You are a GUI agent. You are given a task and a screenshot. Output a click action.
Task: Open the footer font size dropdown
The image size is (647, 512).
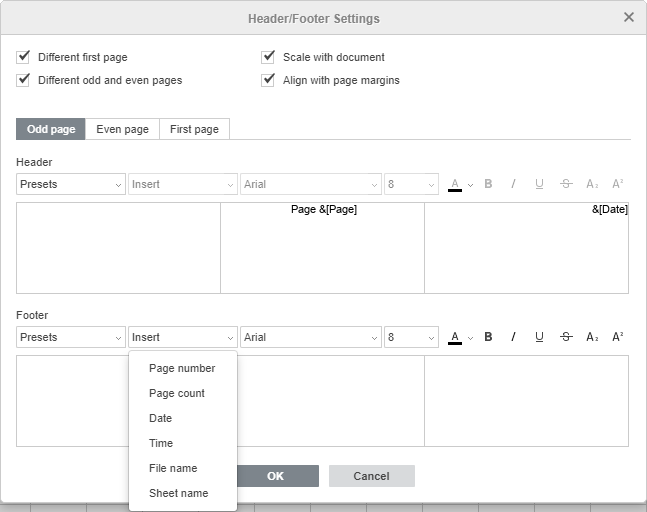coord(411,337)
